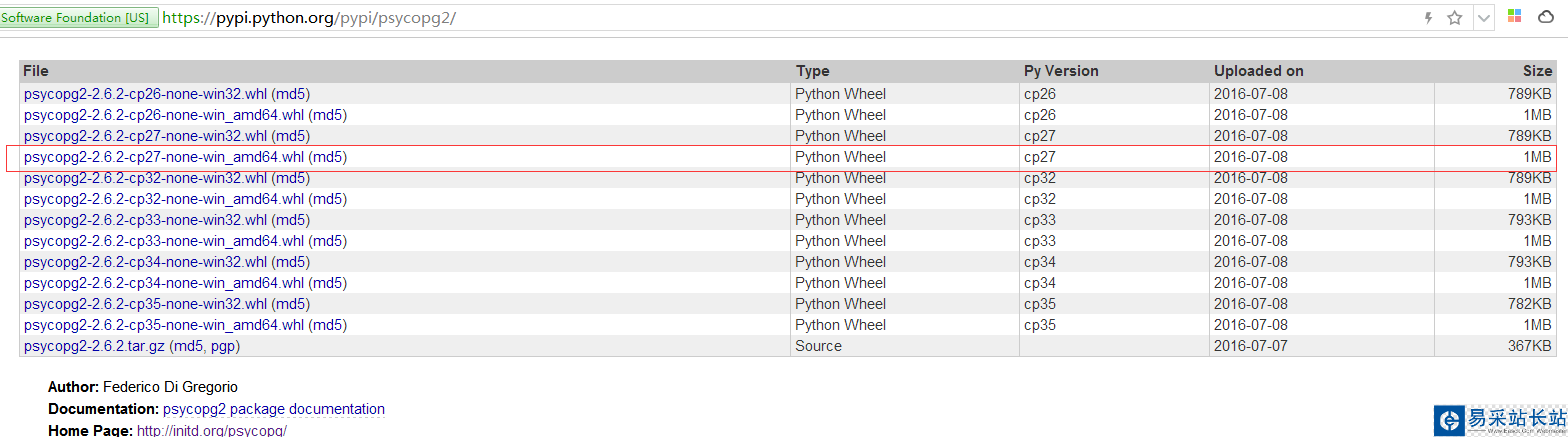Open psycopg2 package documentation link
The height and width of the screenshot is (437, 1568).
coord(273,409)
